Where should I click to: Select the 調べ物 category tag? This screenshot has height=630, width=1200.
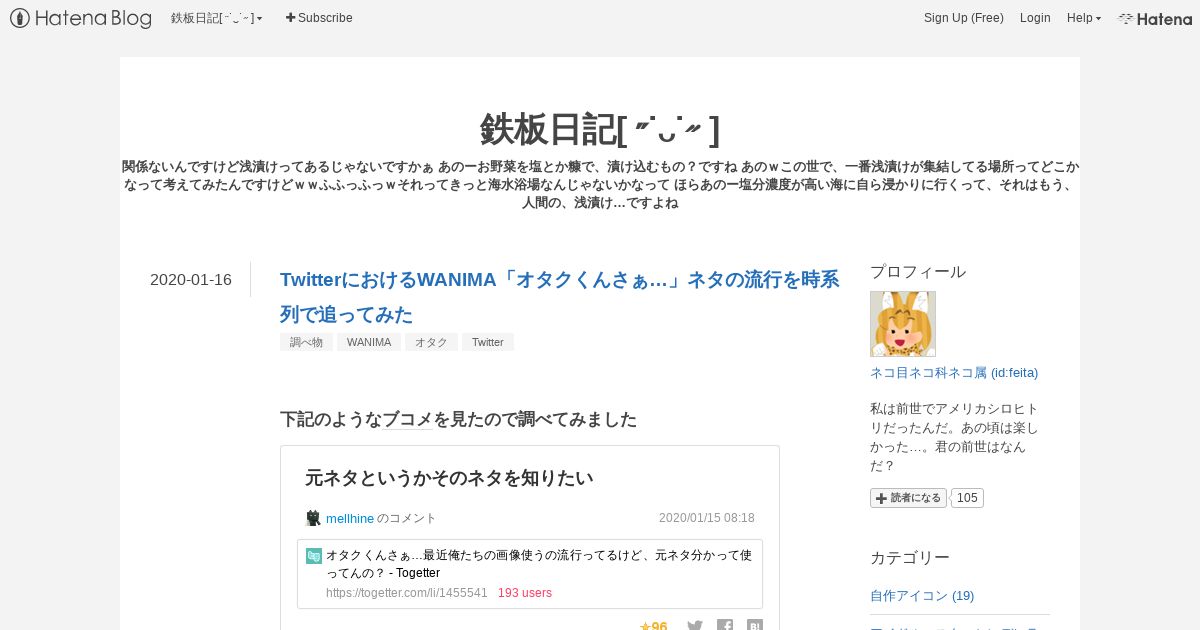point(306,342)
